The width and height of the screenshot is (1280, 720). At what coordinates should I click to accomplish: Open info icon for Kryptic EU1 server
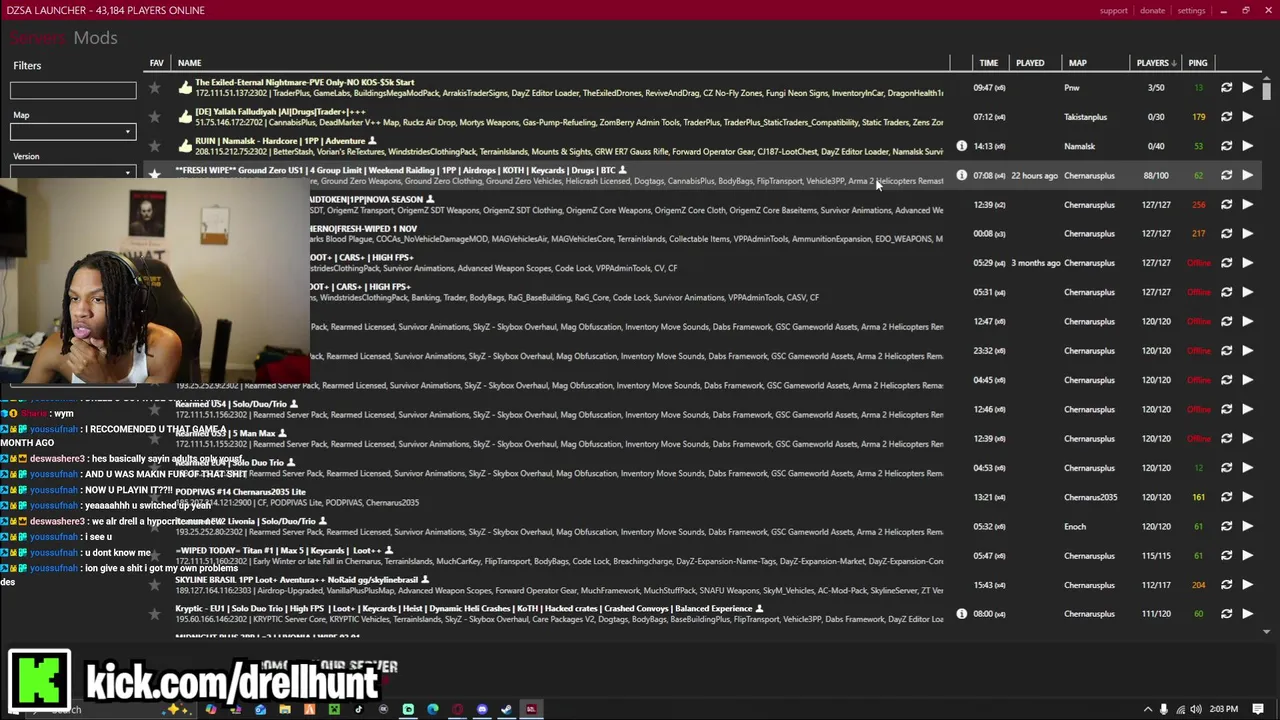961,614
